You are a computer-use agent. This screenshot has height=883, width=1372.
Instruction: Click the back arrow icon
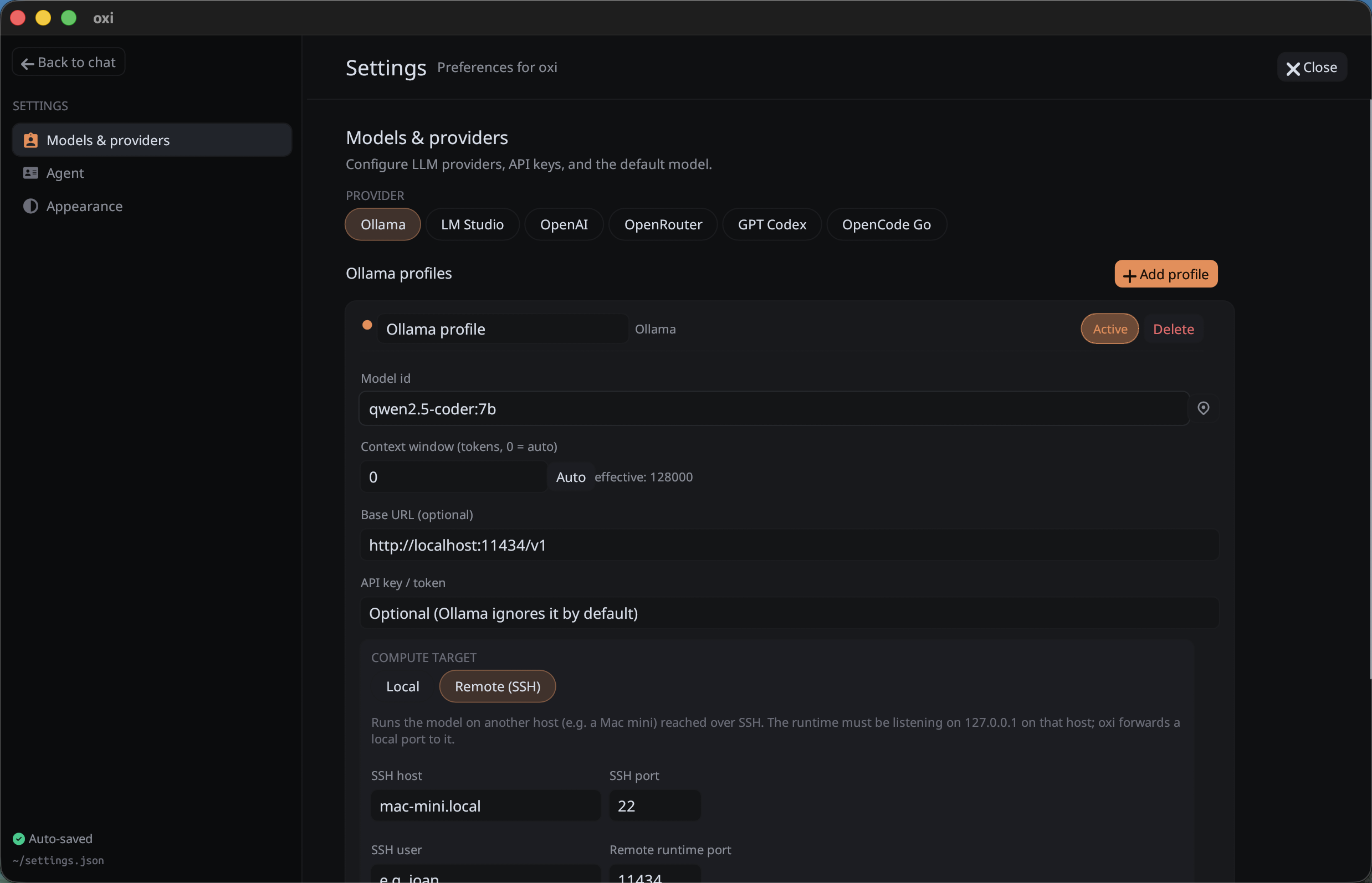click(27, 63)
